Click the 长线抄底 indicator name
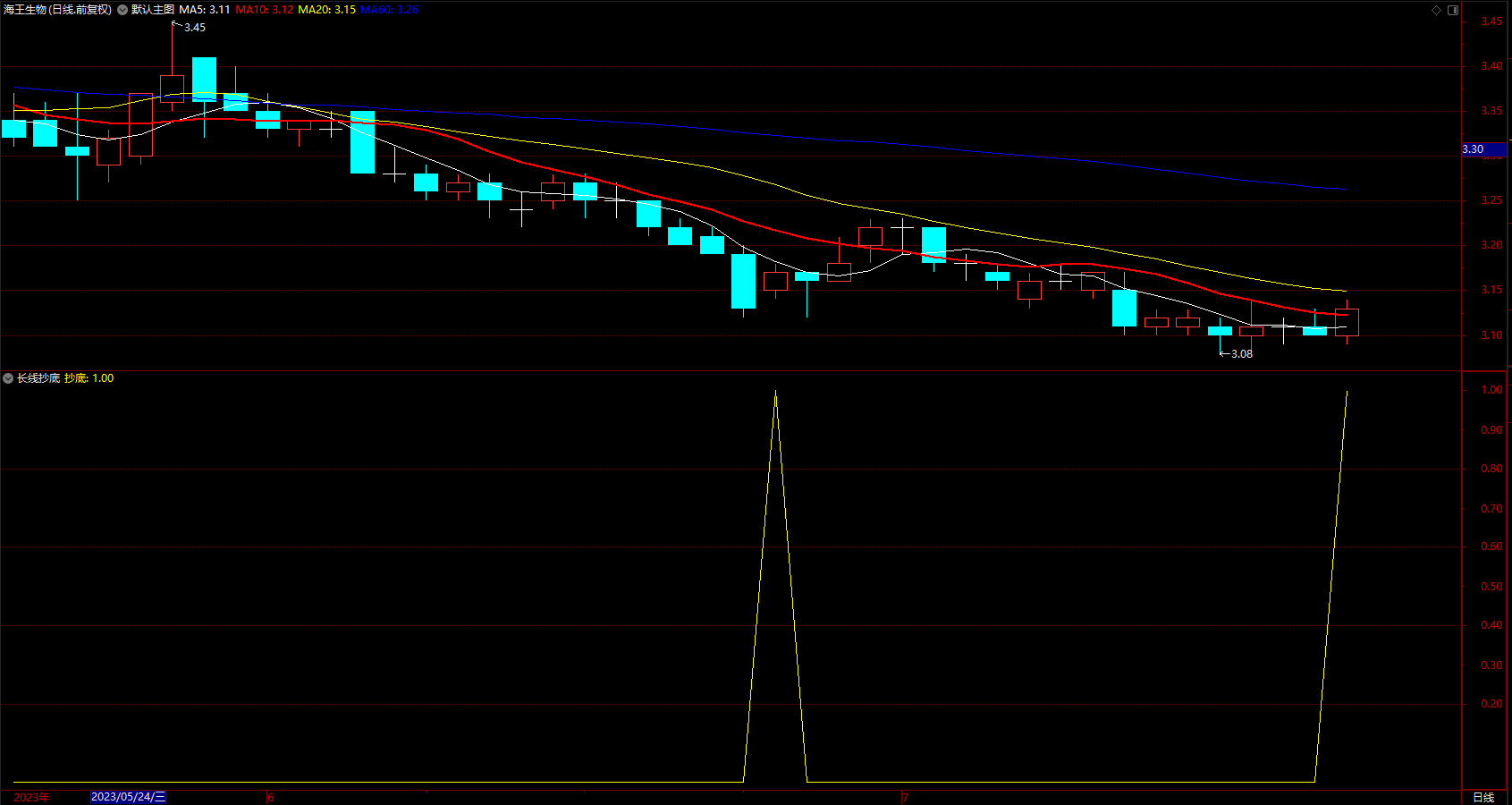 click(x=38, y=378)
